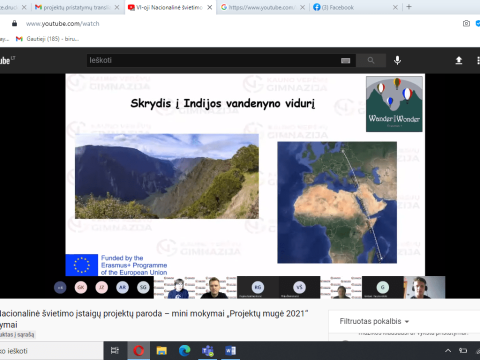Open a new browser tab
The height and width of the screenshot is (360, 480).
[x=409, y=7]
